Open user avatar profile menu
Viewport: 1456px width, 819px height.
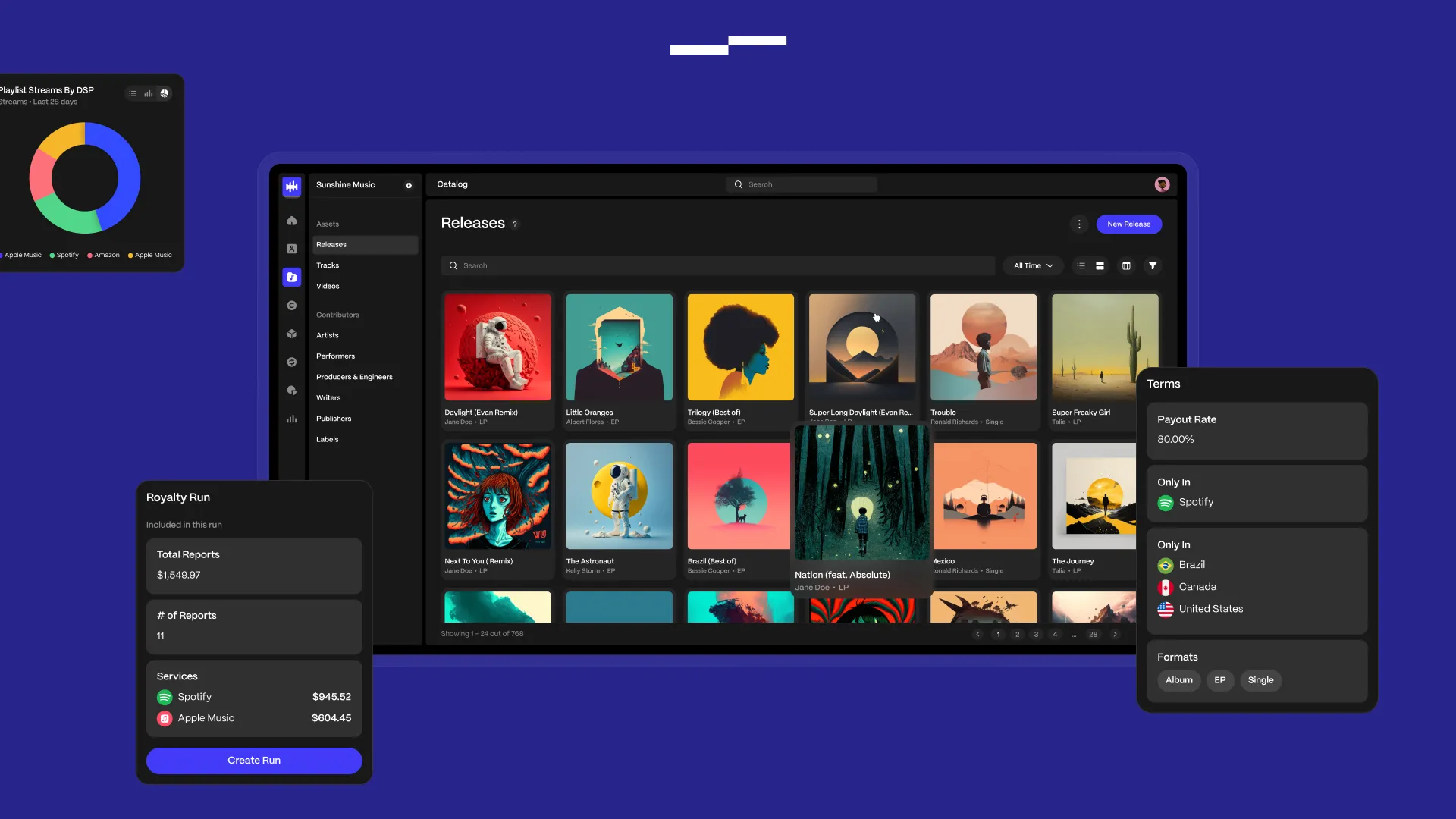click(x=1162, y=185)
